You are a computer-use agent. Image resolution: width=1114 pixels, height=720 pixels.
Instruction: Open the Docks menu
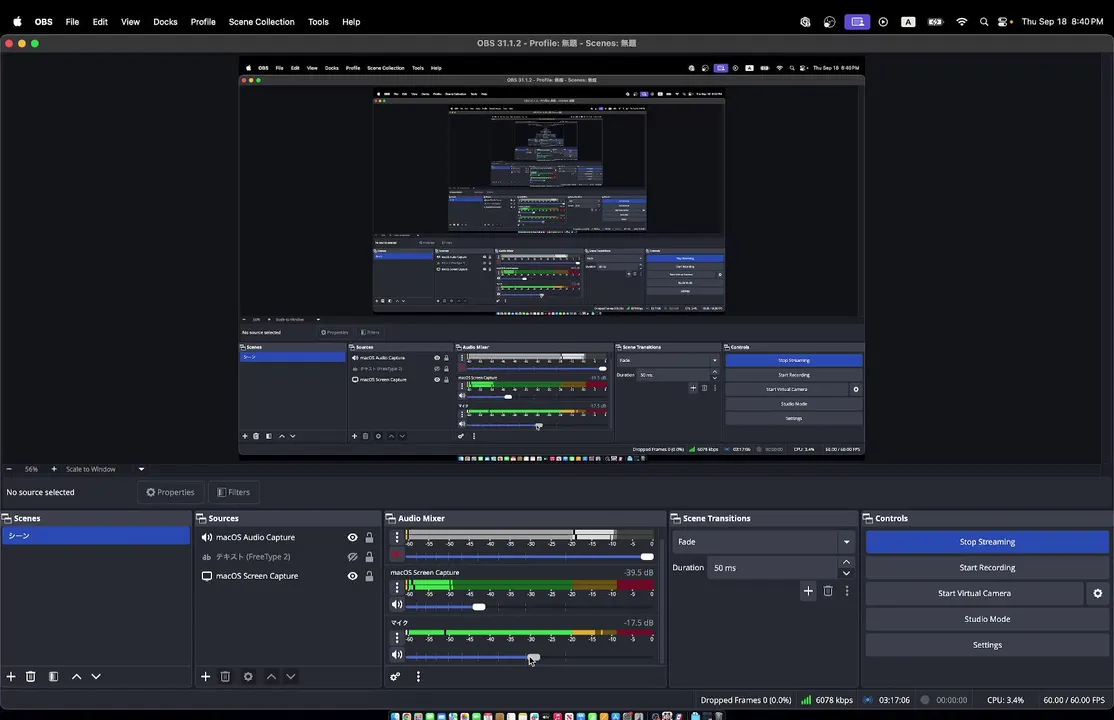(x=166, y=22)
